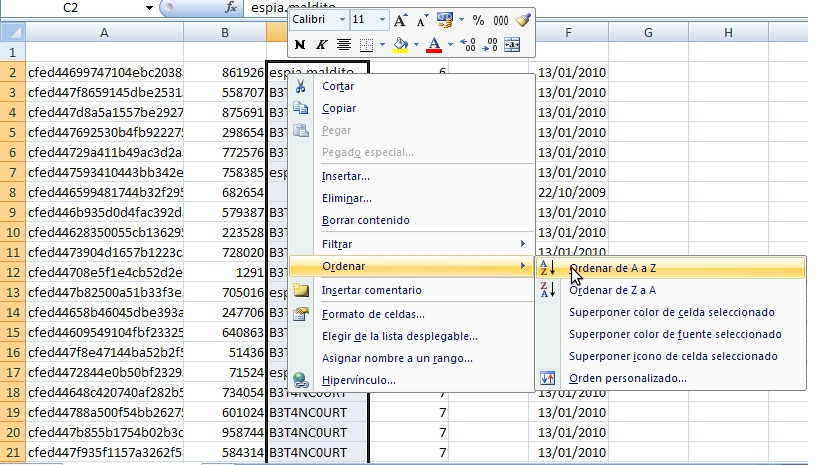
Task: Open the Ordenar submenu entry
Action: [x=411, y=266]
